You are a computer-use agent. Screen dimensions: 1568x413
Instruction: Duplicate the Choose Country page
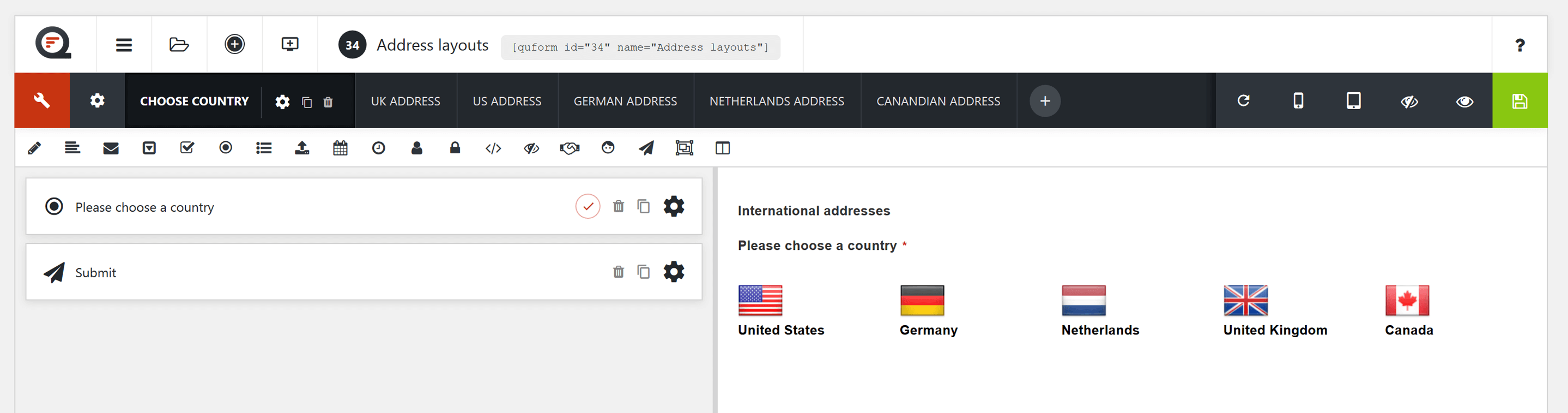307,101
